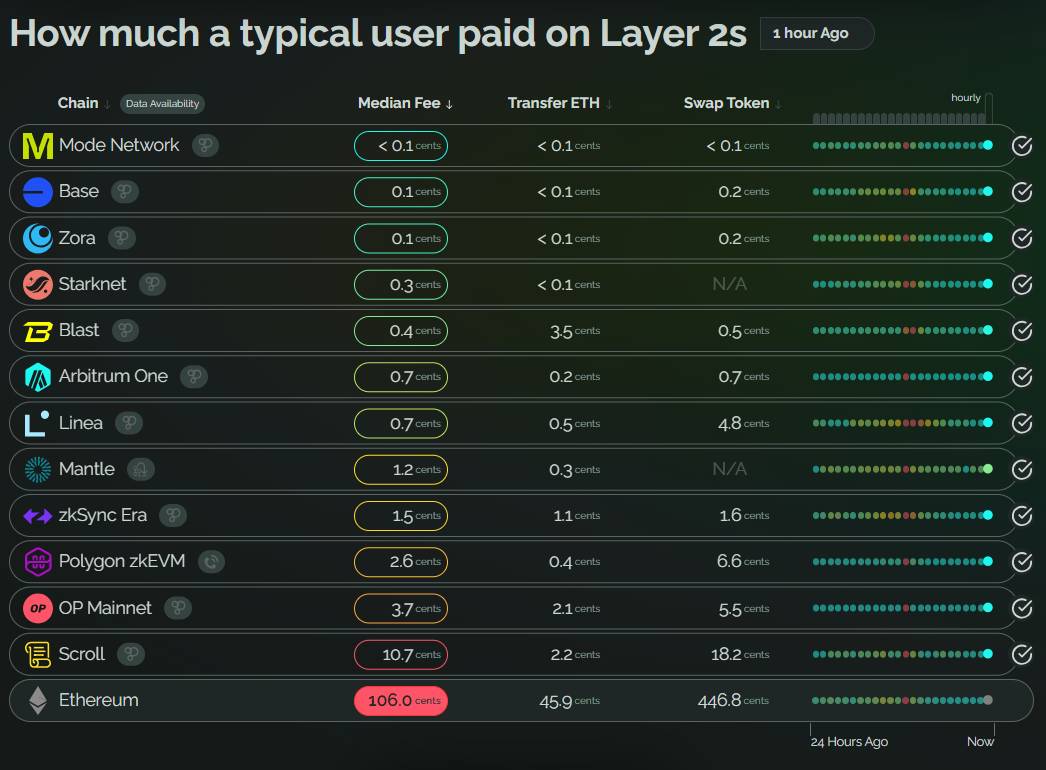This screenshot has width=1046, height=770.
Task: Toggle the checkmark for zkSync Era row
Action: click(1022, 516)
